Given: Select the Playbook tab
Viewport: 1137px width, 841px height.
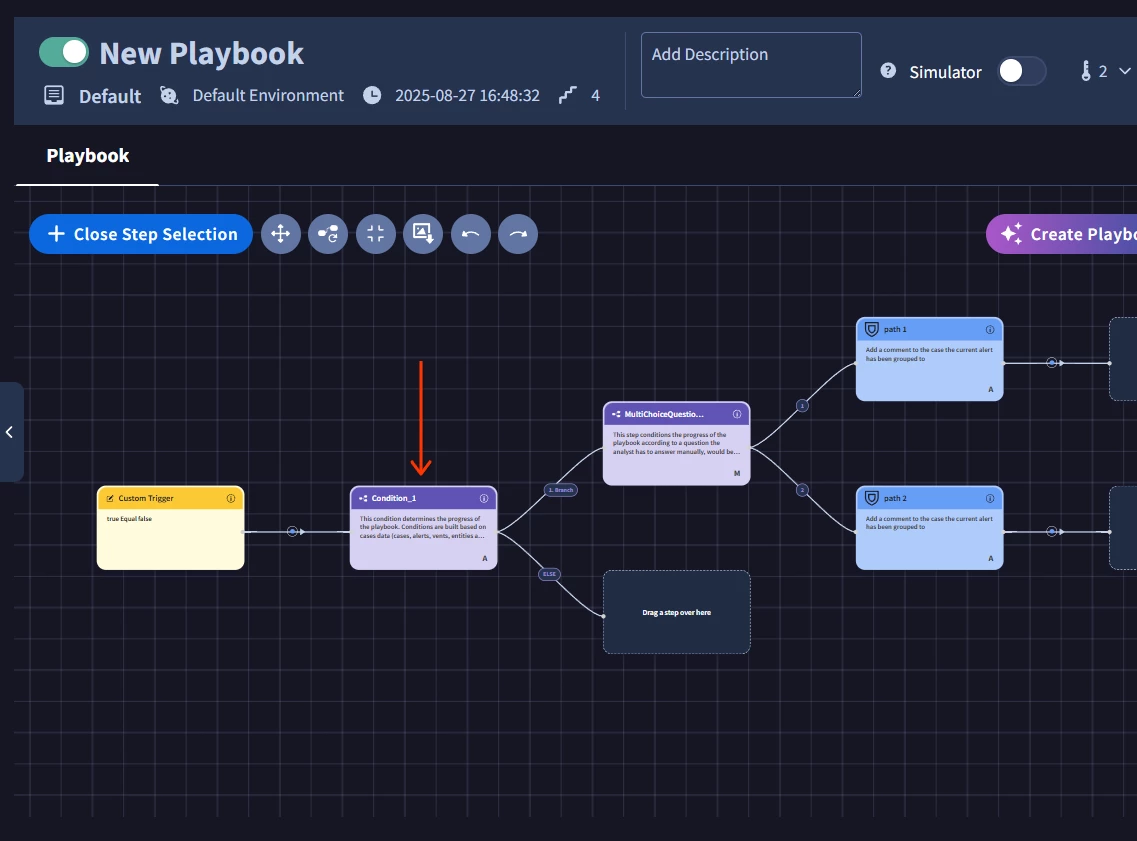Looking at the screenshot, I should [x=88, y=156].
